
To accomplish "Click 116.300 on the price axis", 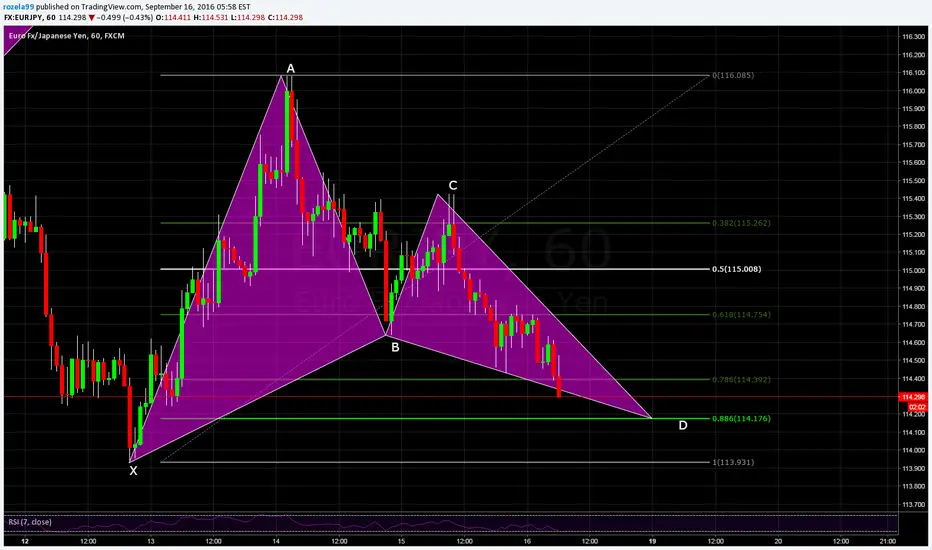I will 914,37.
